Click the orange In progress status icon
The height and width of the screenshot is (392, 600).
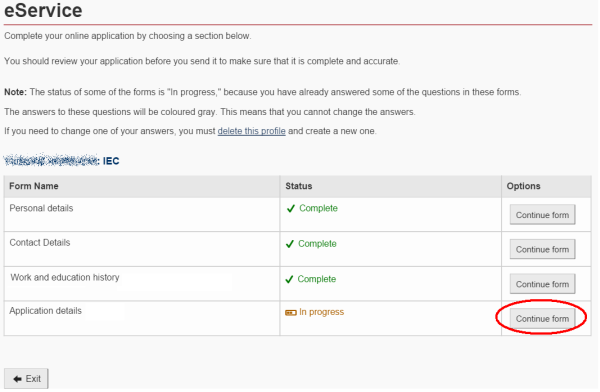point(291,313)
